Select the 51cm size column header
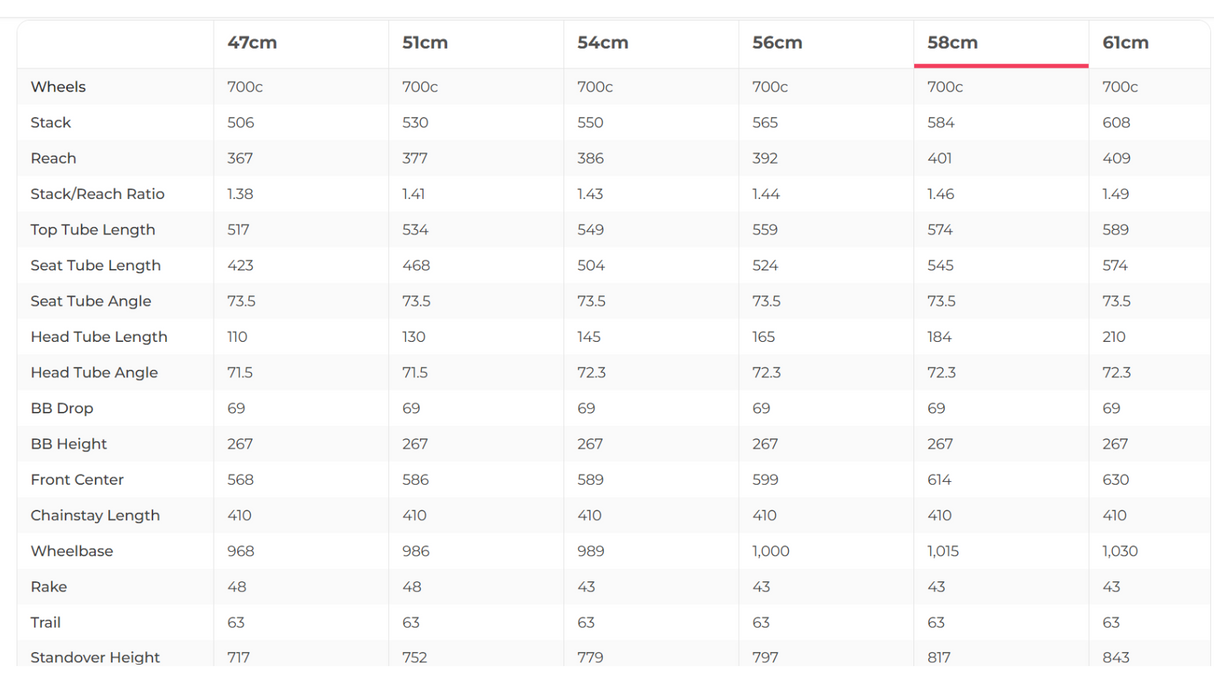This screenshot has height=683, width=1214. [425, 43]
